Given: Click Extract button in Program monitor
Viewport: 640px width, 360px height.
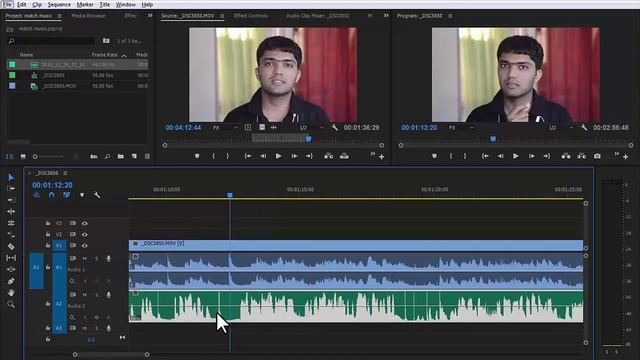Looking at the screenshot, I should 582,156.
